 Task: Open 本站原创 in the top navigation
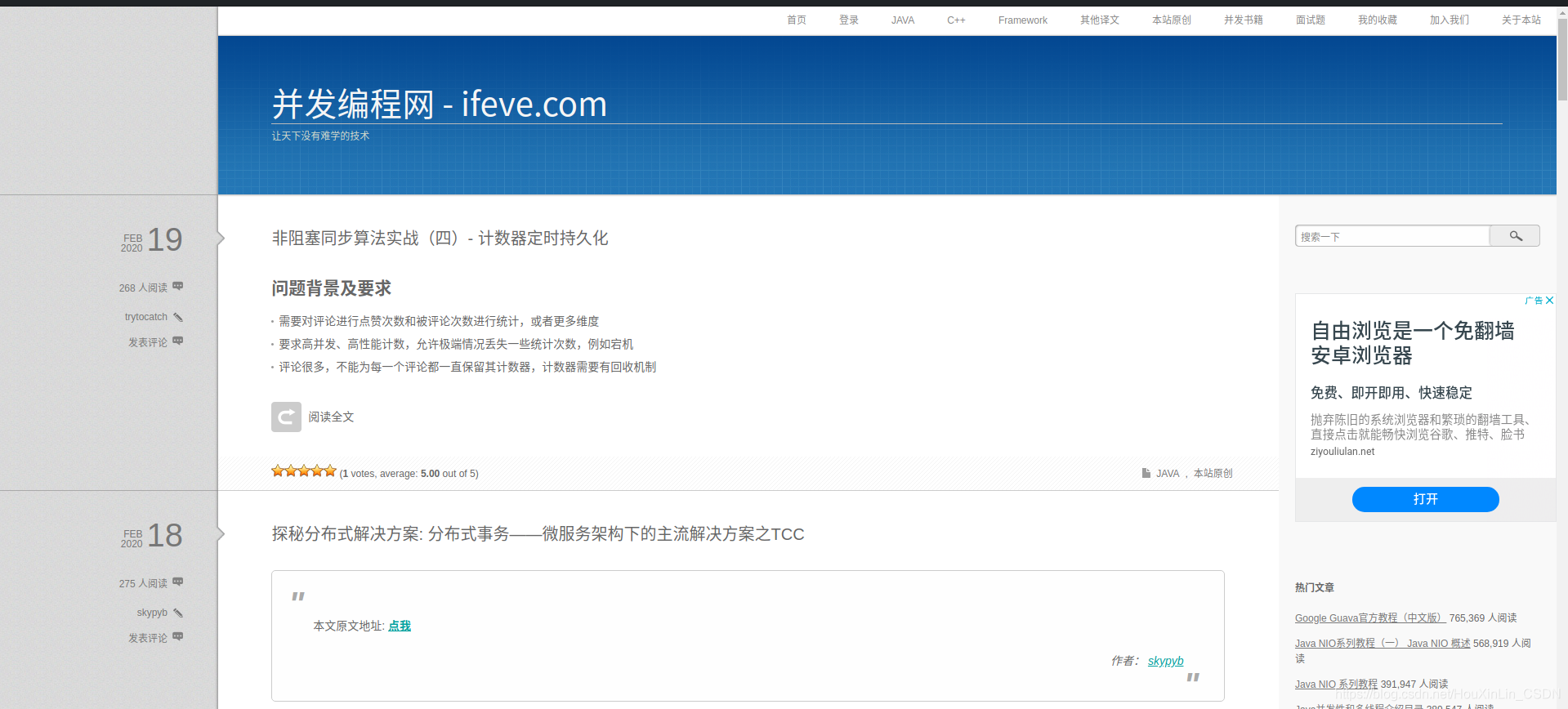[x=1172, y=20]
